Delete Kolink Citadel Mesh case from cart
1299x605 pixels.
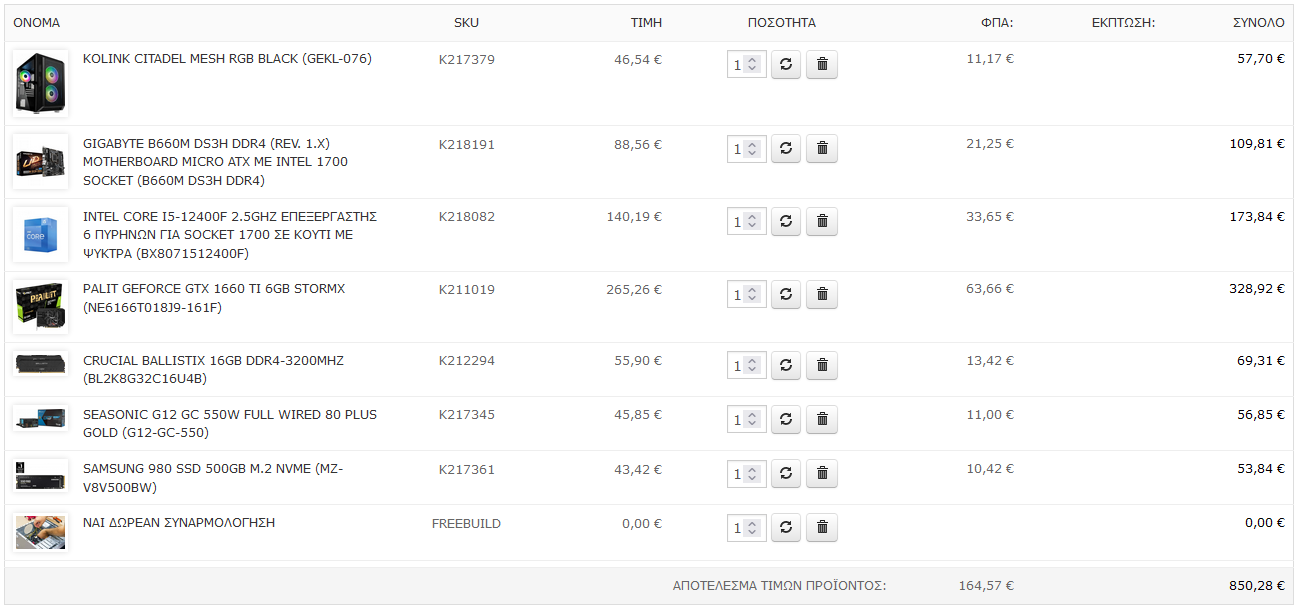[822, 64]
